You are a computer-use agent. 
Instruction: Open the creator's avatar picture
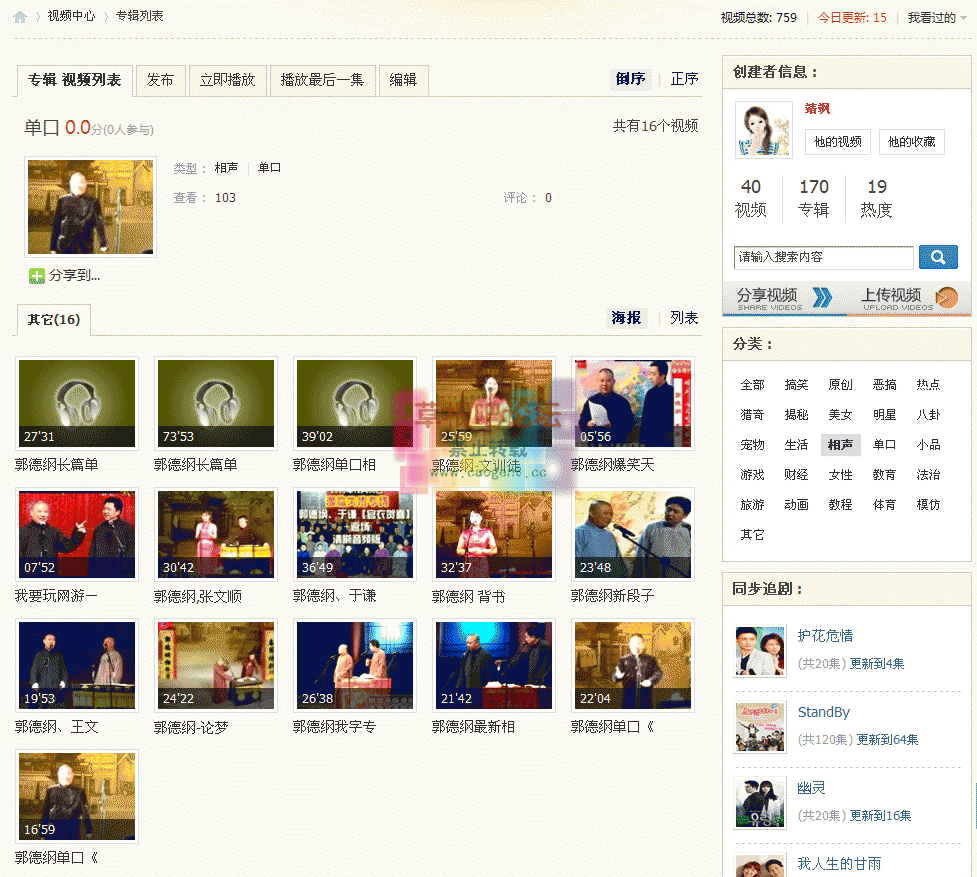point(764,130)
